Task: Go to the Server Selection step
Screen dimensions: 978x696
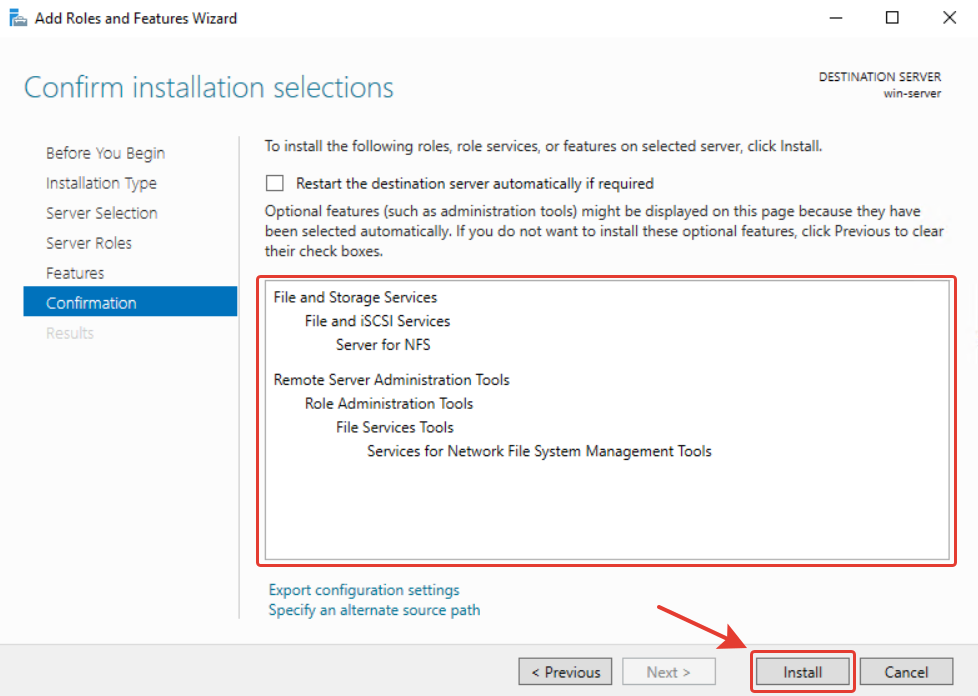Action: click(102, 213)
